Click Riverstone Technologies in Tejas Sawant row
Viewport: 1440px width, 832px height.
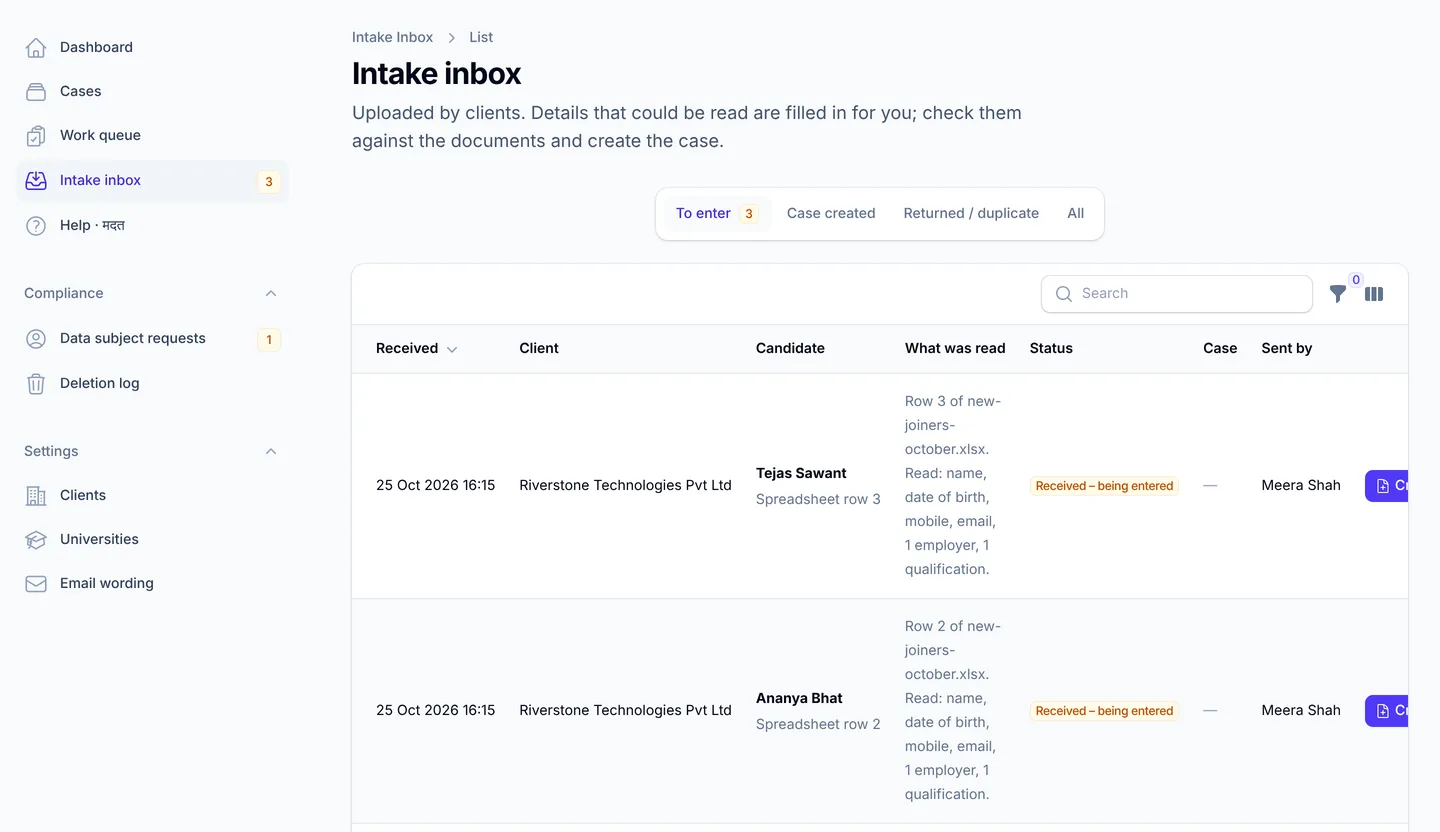[x=625, y=485]
